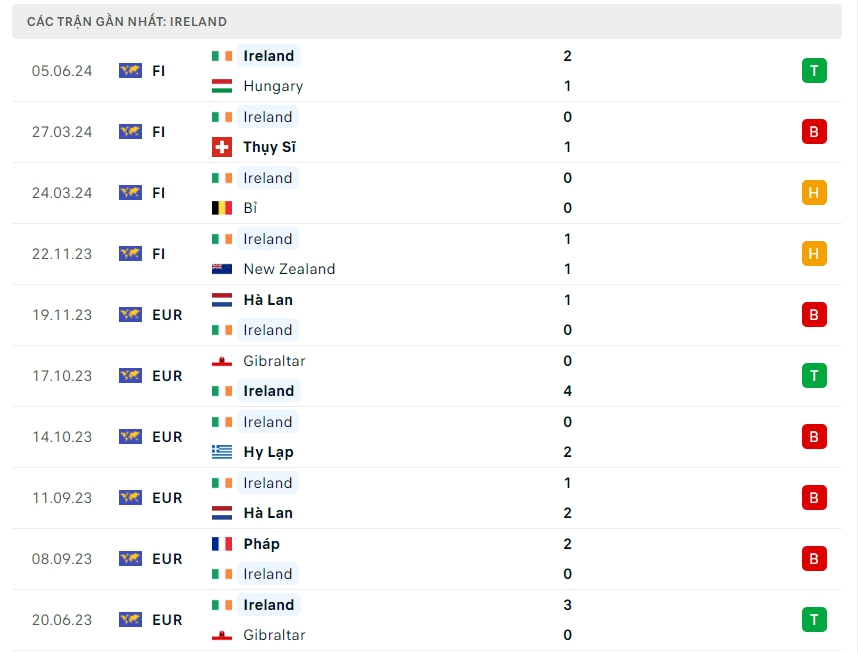The height and width of the screenshot is (653, 858).
Task: Click the 20.06.23 match date
Action: click(62, 620)
